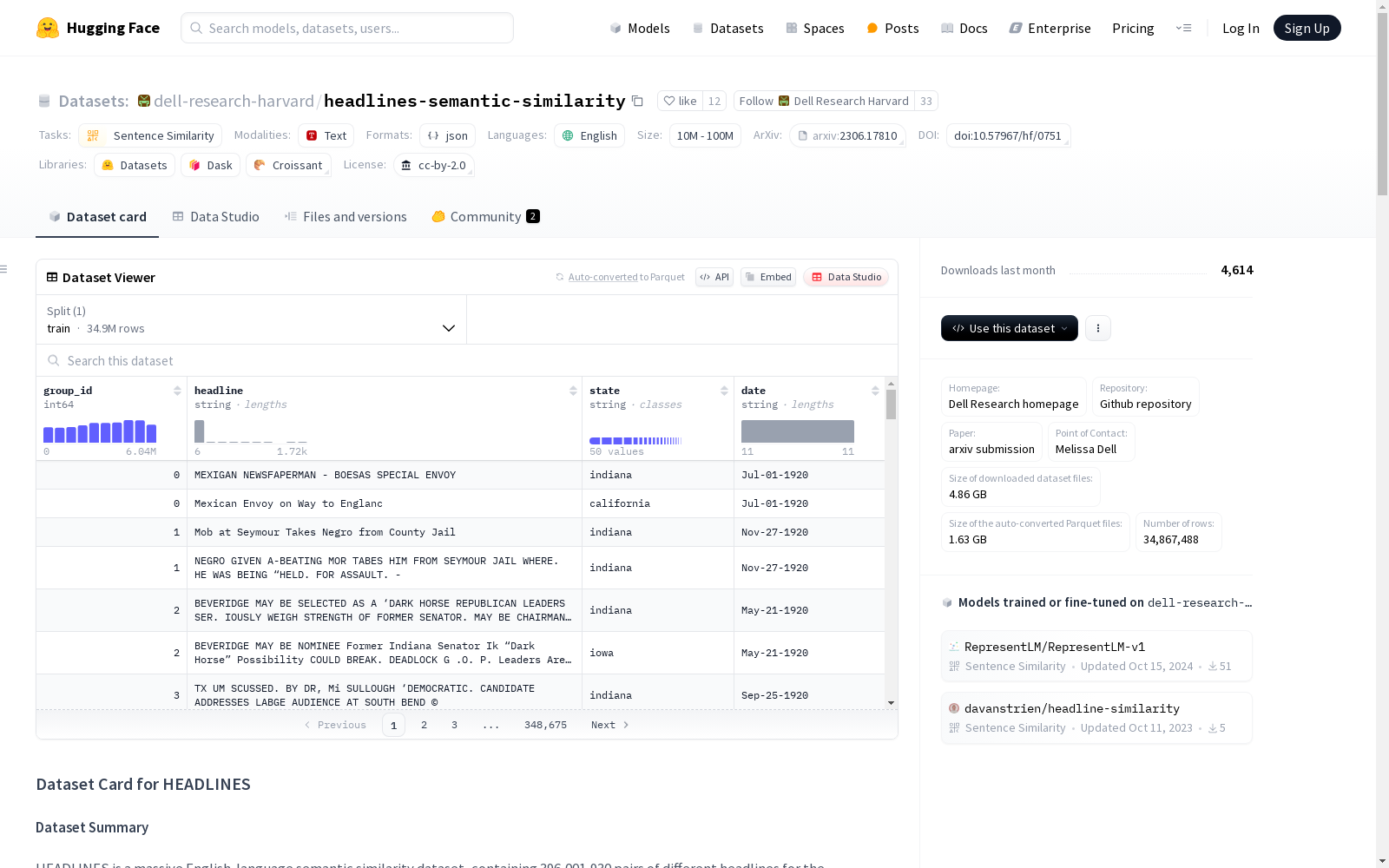The width and height of the screenshot is (1389, 868).
Task: Click the Hugging Face logo emoji
Action: pos(48,28)
